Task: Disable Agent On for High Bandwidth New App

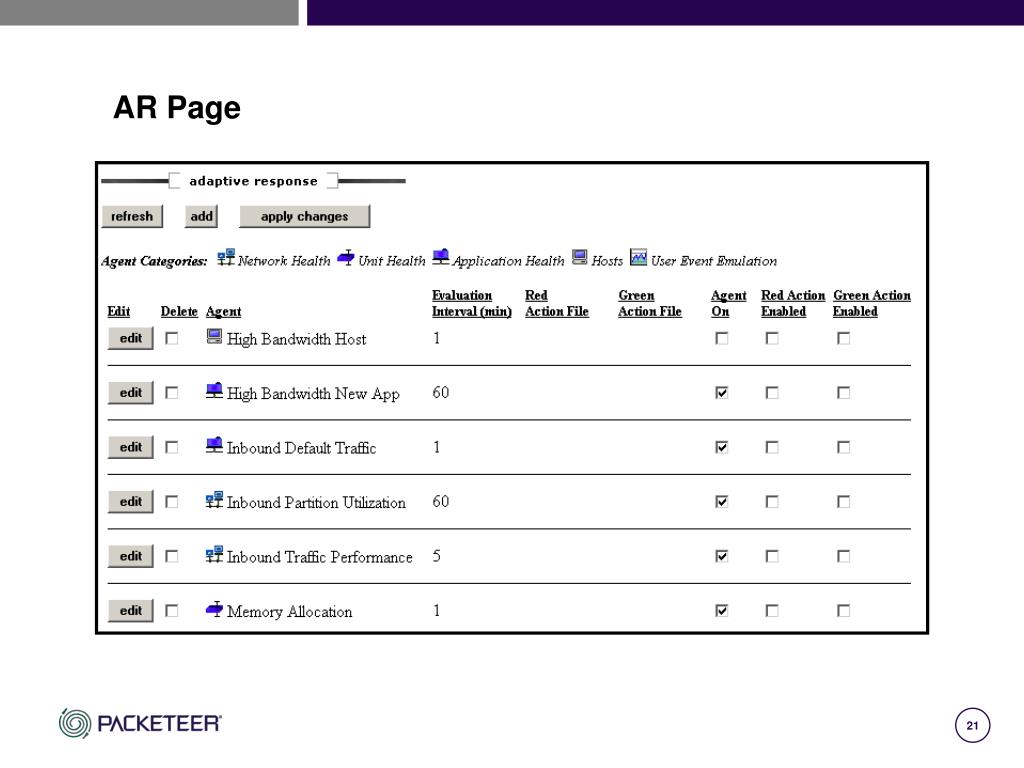Action: (x=722, y=392)
